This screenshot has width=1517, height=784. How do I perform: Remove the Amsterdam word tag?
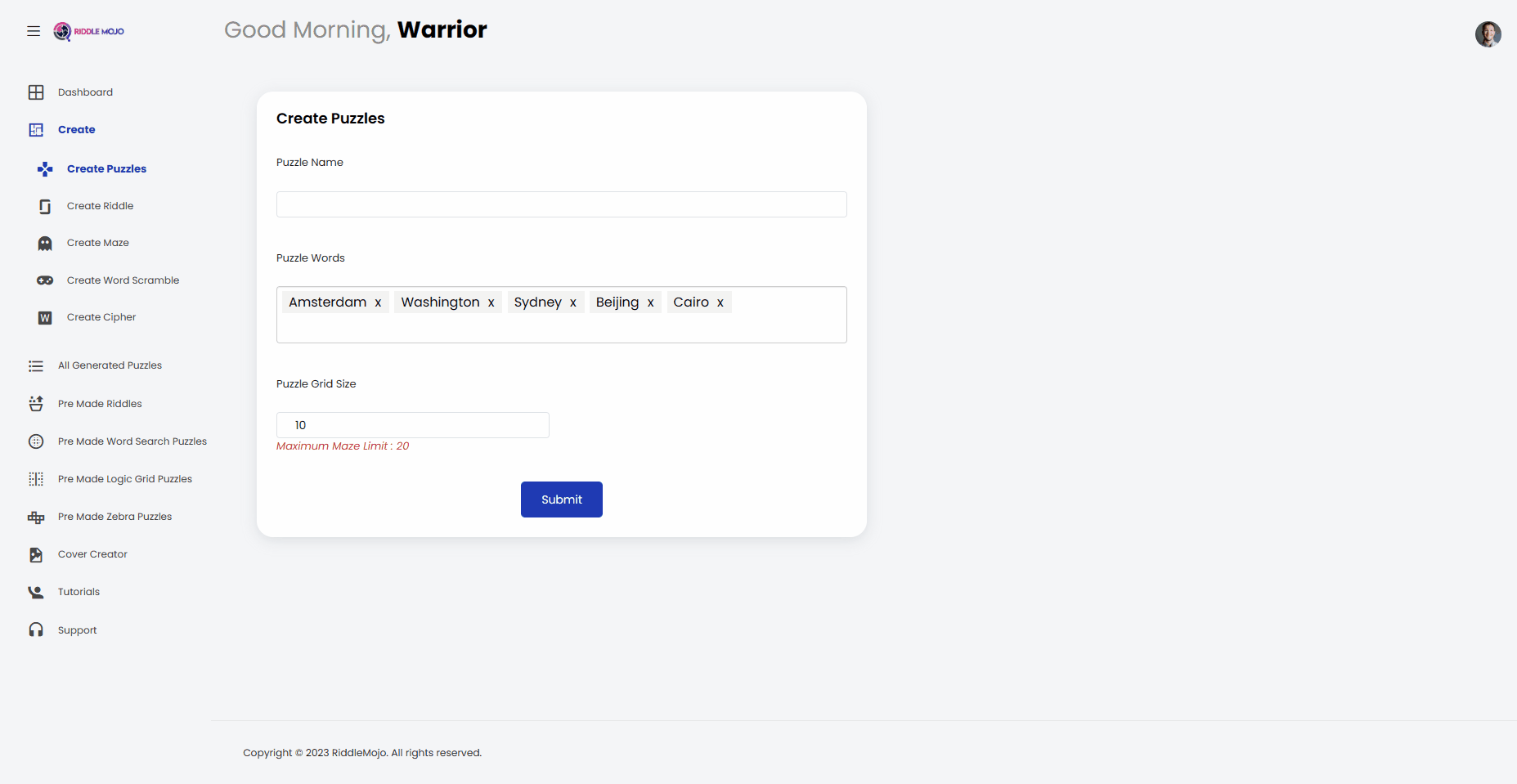pos(378,302)
